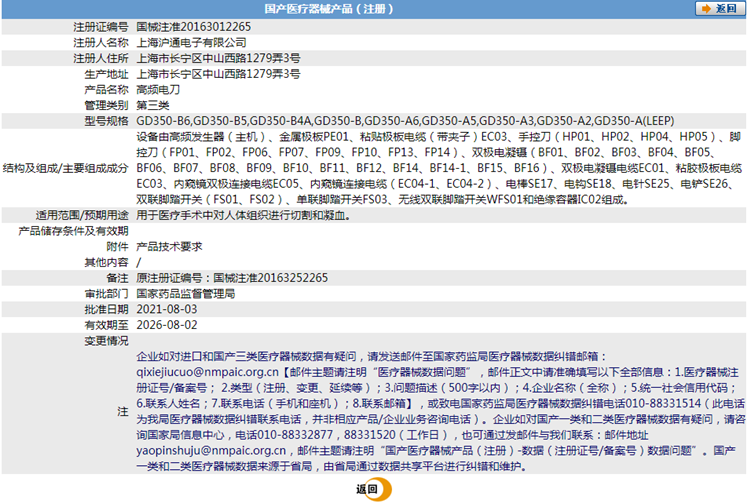Click the 型号规格 label
The height and width of the screenshot is (503, 750).
106,121
